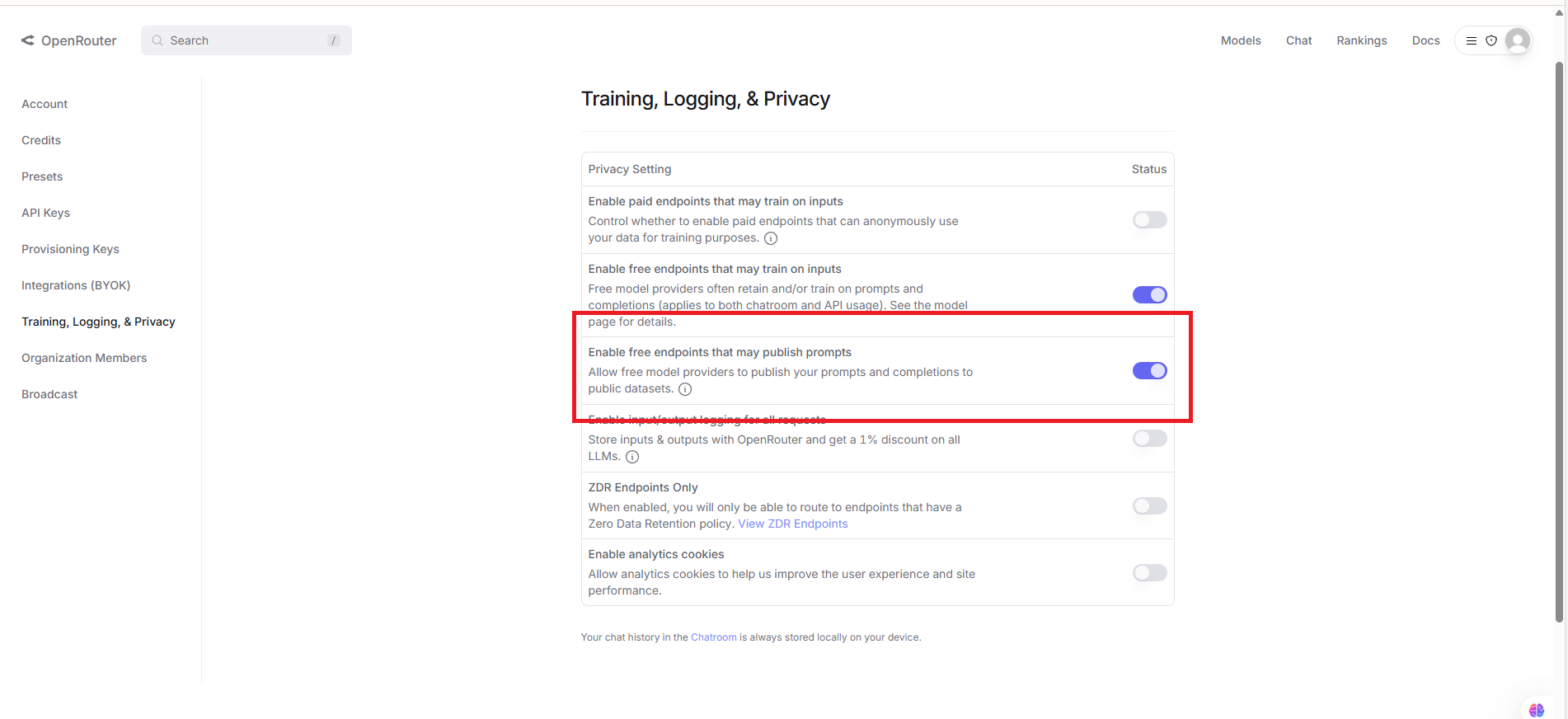
Task: Go to Credits settings page
Action: click(x=41, y=140)
